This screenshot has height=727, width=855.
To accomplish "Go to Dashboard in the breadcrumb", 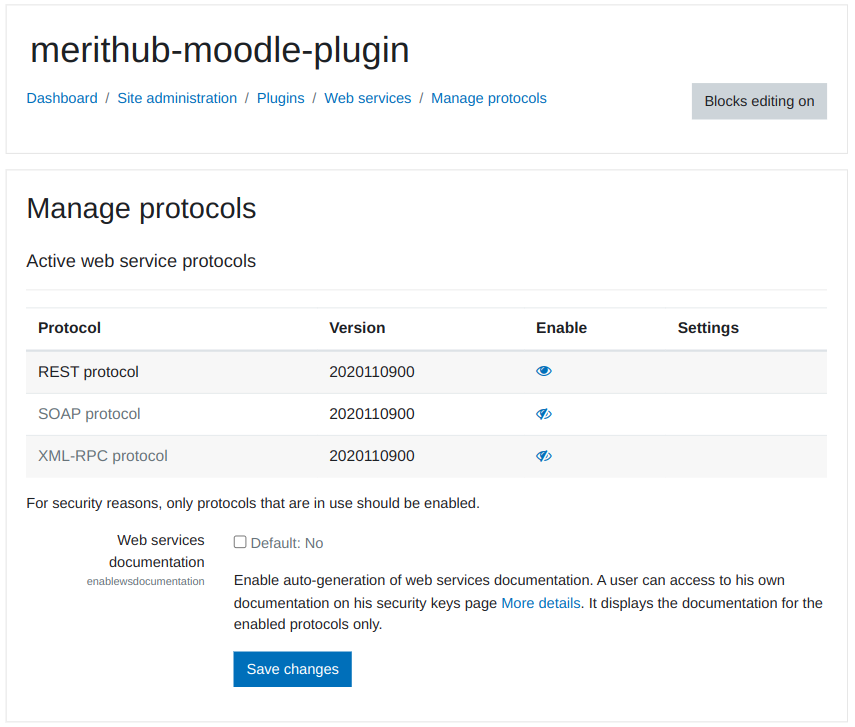I will click(62, 98).
